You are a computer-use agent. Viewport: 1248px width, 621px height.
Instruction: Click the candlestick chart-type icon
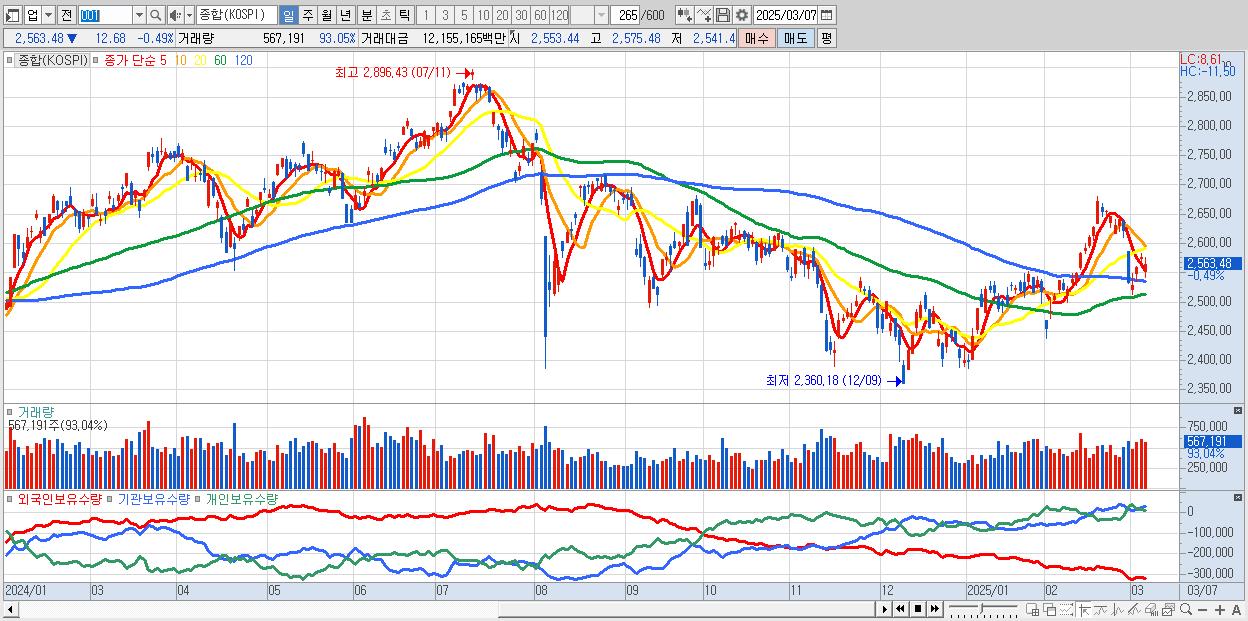(685, 15)
